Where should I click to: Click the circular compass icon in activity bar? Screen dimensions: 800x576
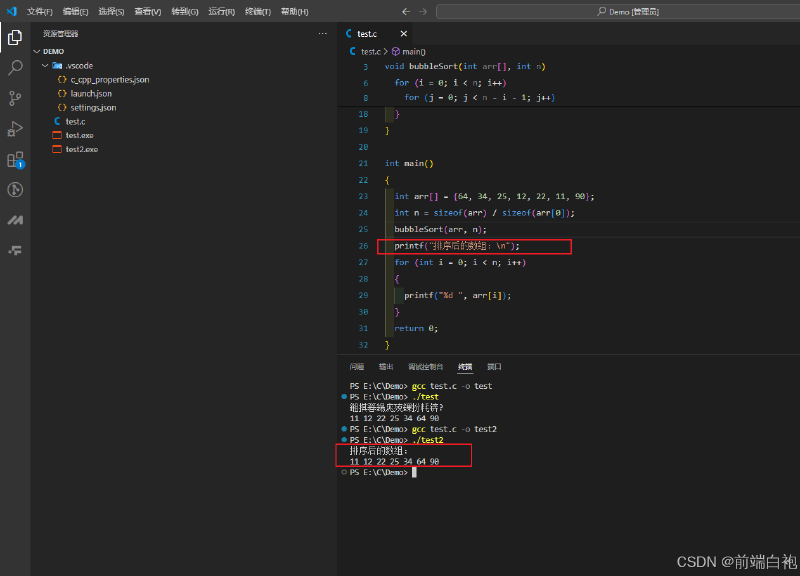pyautogui.click(x=15, y=190)
